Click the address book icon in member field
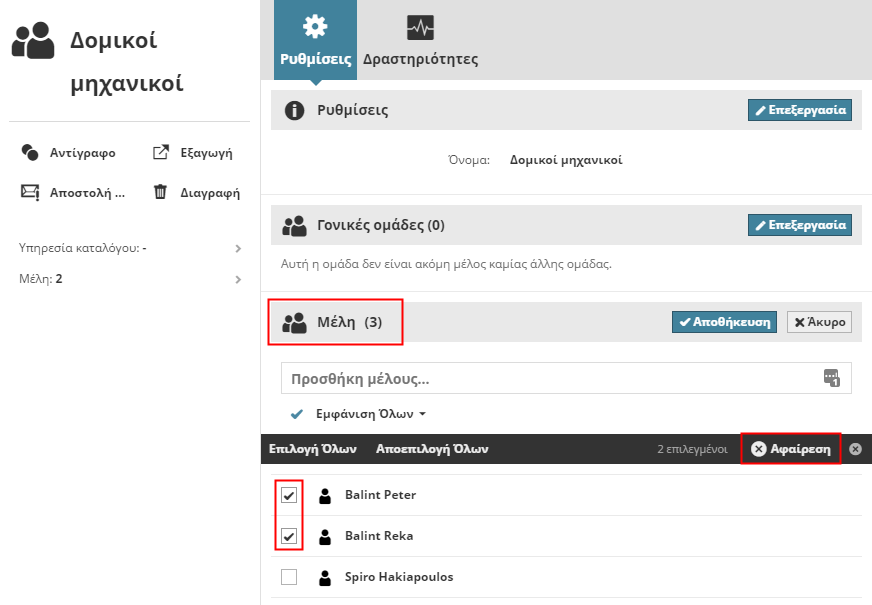872x605 pixels. [832, 379]
